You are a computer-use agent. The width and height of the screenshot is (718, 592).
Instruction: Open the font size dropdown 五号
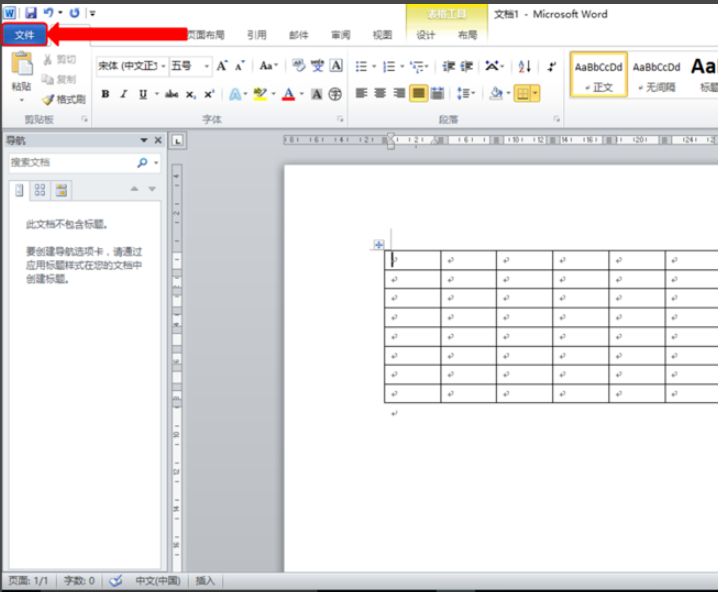(190, 66)
